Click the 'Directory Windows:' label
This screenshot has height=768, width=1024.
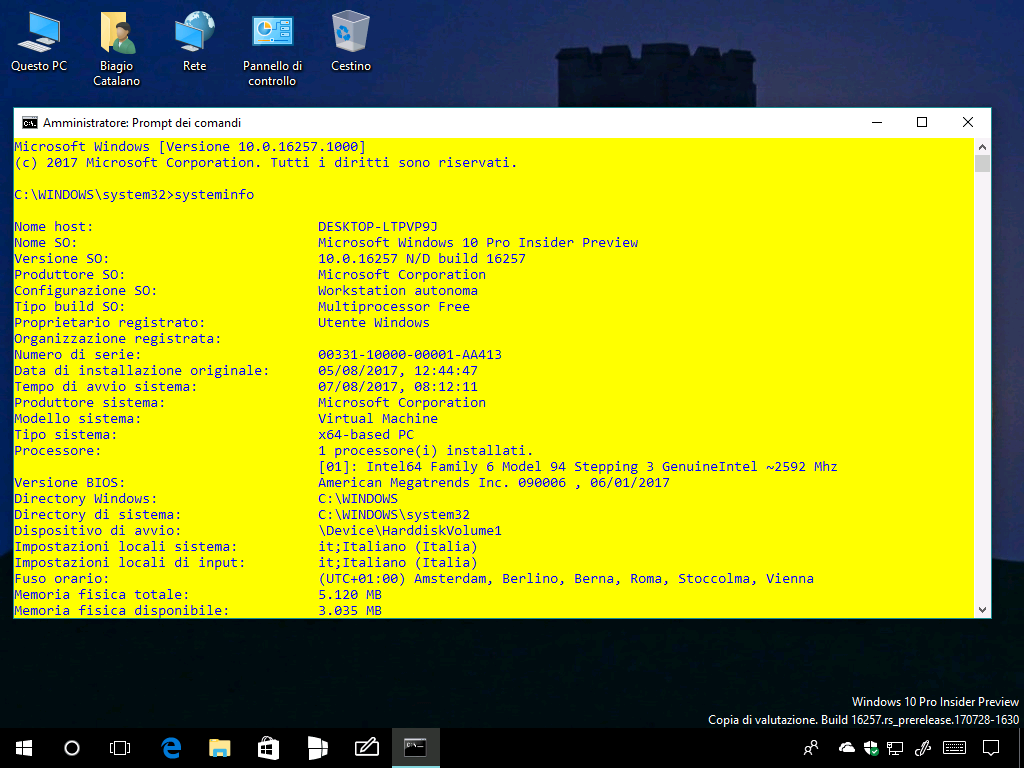tap(86, 498)
